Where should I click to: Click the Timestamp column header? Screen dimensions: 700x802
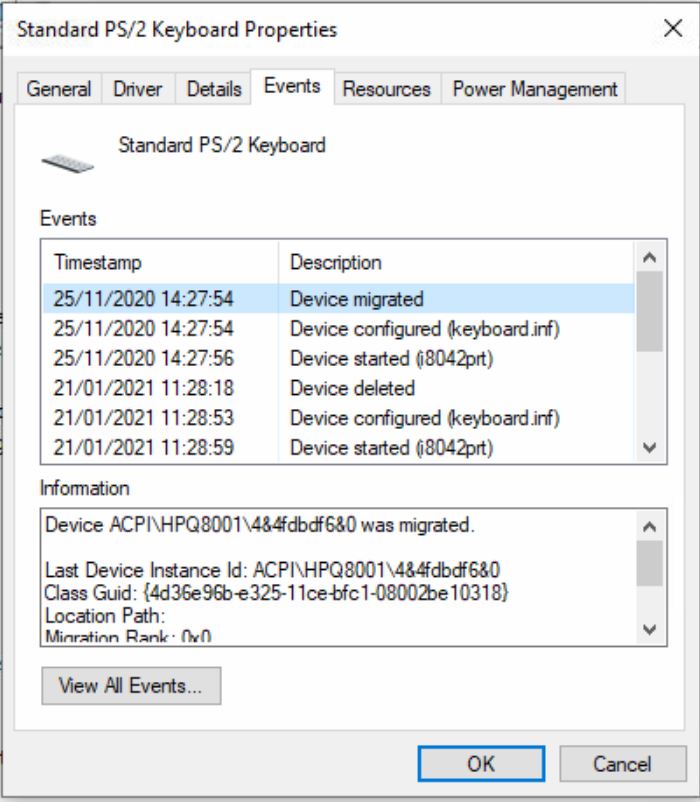(160, 262)
